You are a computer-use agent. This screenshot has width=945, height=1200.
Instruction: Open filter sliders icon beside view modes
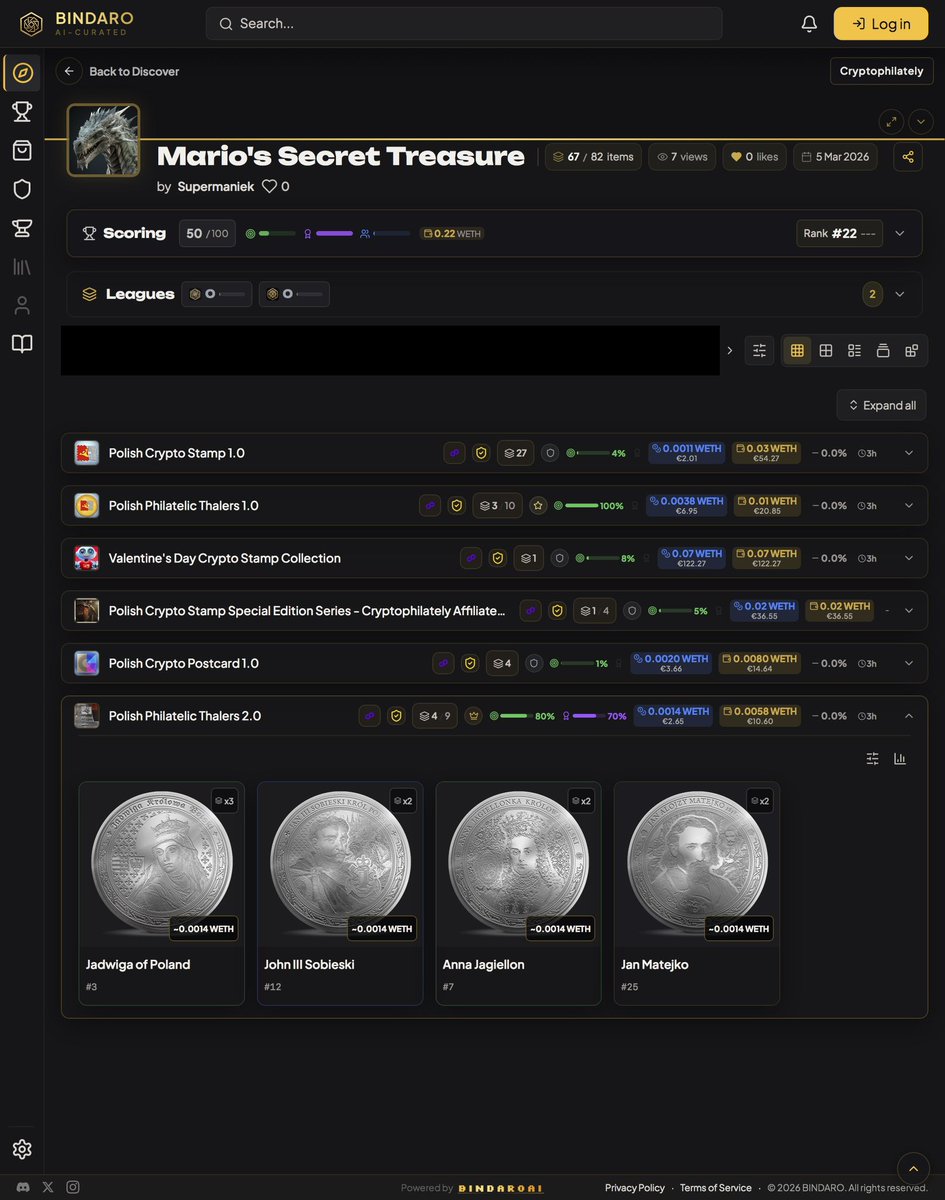(759, 350)
